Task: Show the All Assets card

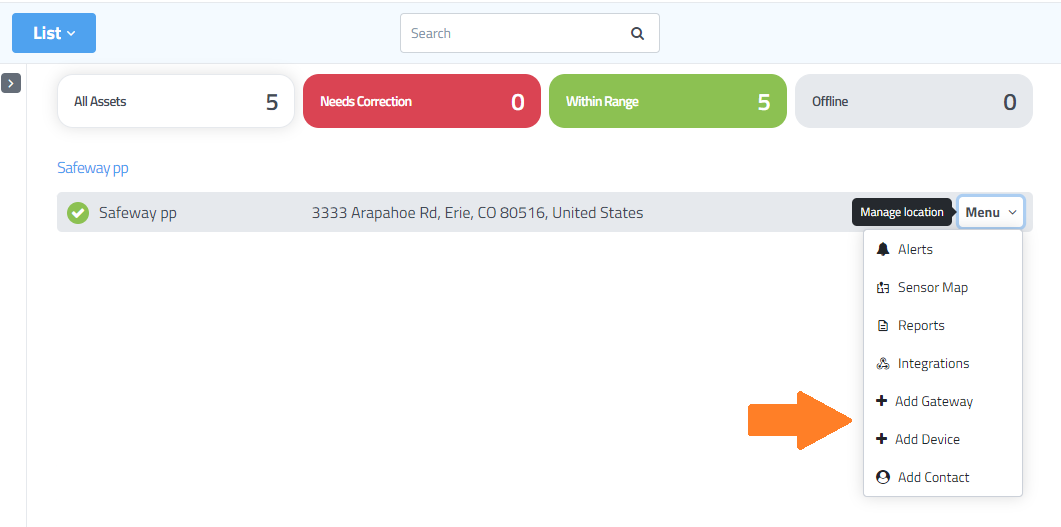Action: pyautogui.click(x=176, y=101)
